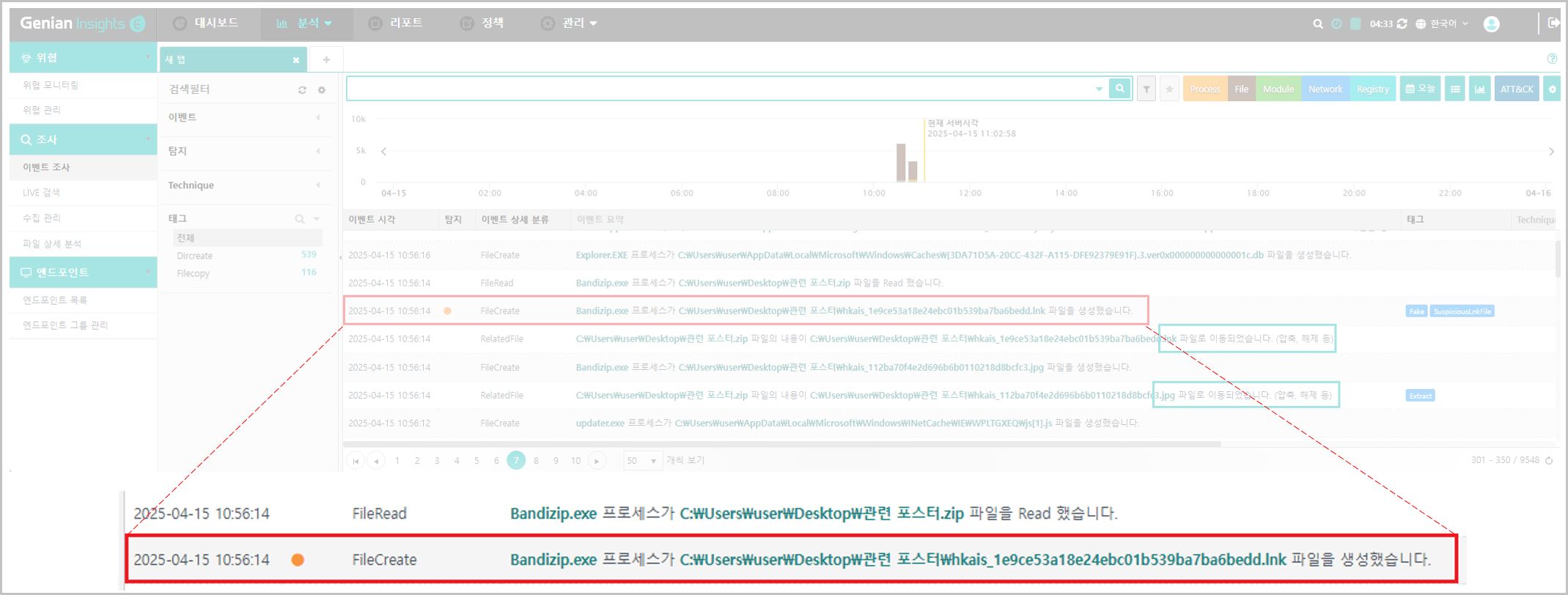This screenshot has height=595, width=1568.
Task: Click the favorites star icon
Action: (x=1169, y=89)
